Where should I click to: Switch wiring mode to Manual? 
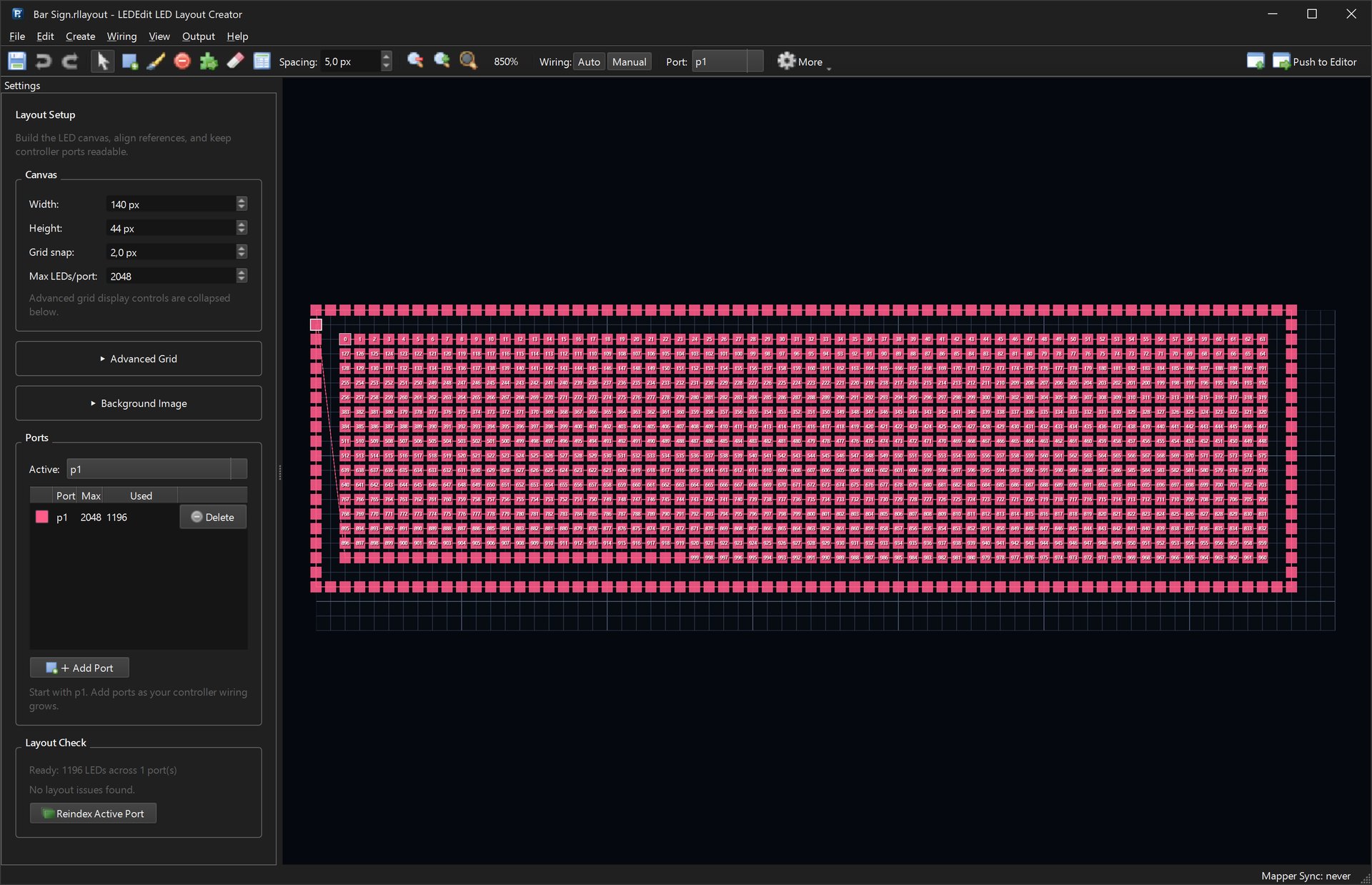coord(629,61)
